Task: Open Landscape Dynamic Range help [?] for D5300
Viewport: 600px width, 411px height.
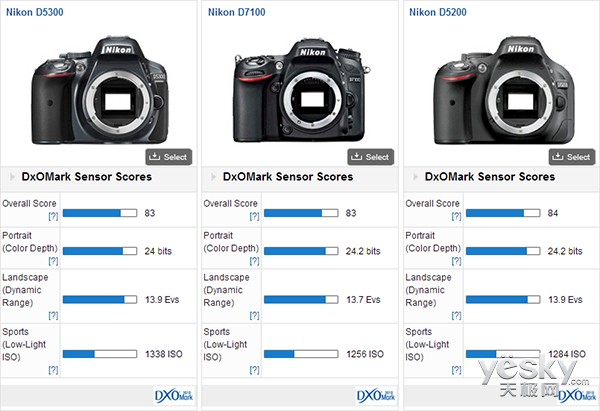Action: [53, 315]
